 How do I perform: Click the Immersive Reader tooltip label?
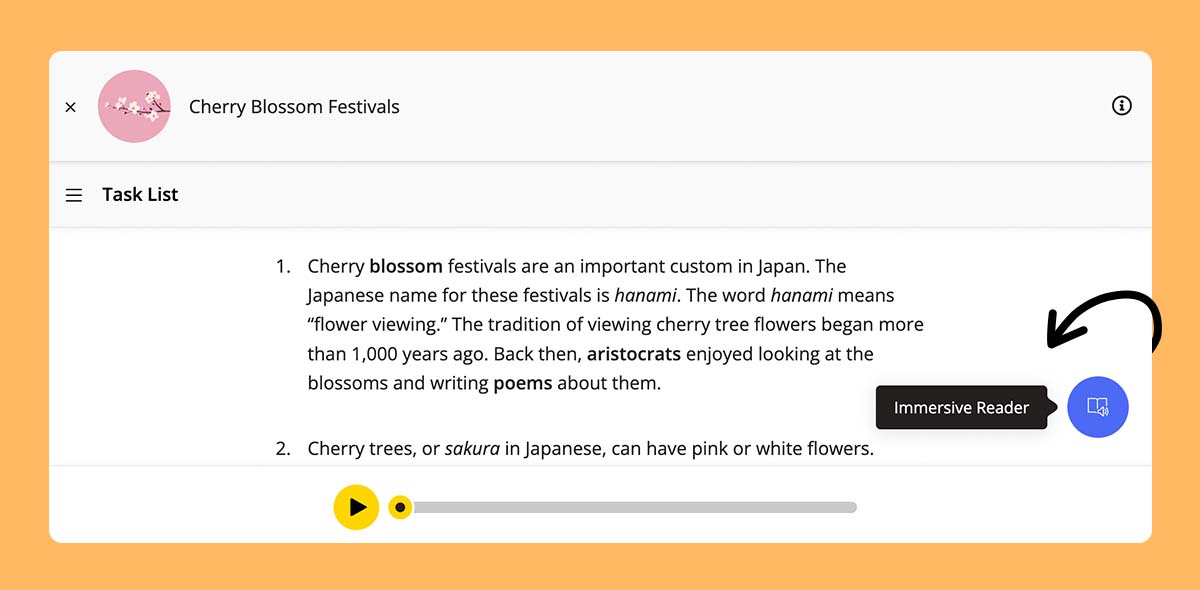click(x=960, y=408)
